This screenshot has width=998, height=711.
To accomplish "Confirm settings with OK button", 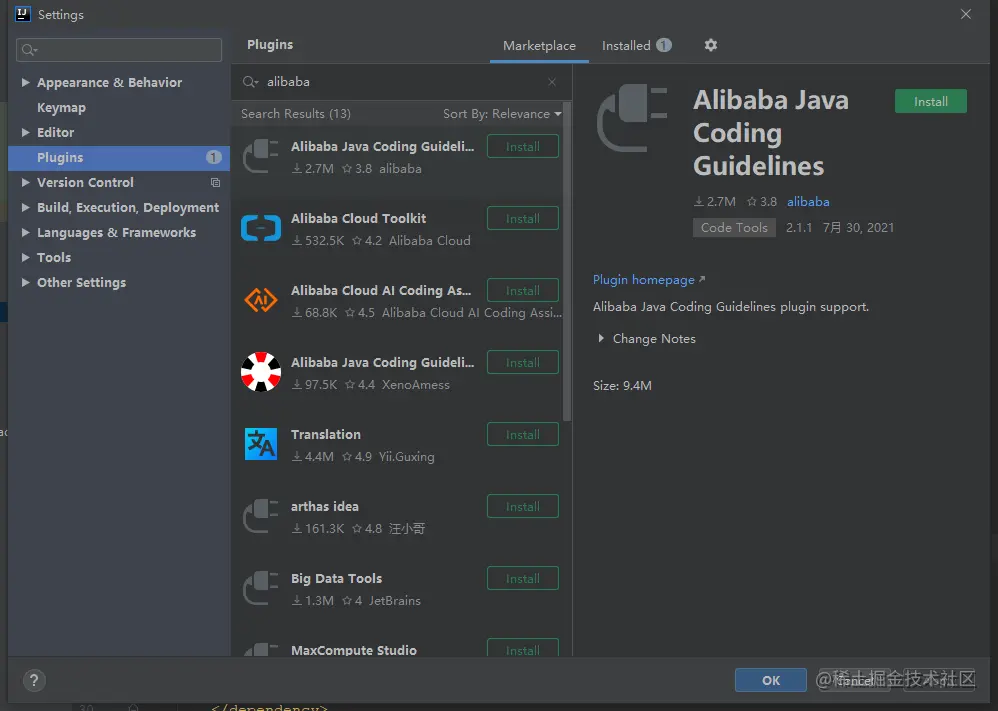I will pyautogui.click(x=771, y=680).
